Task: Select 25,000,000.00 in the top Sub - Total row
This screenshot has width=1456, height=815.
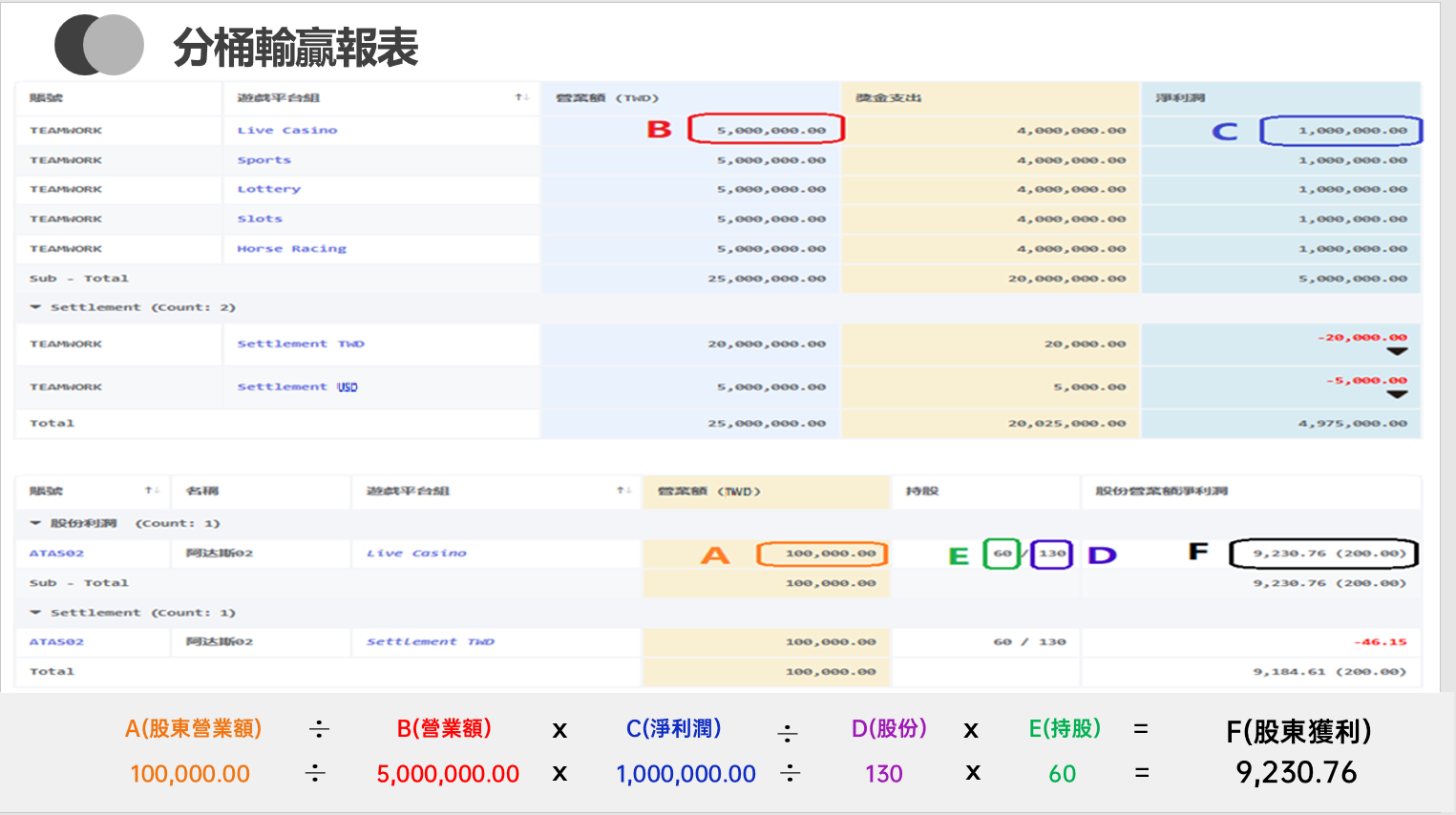Action: 767,279
